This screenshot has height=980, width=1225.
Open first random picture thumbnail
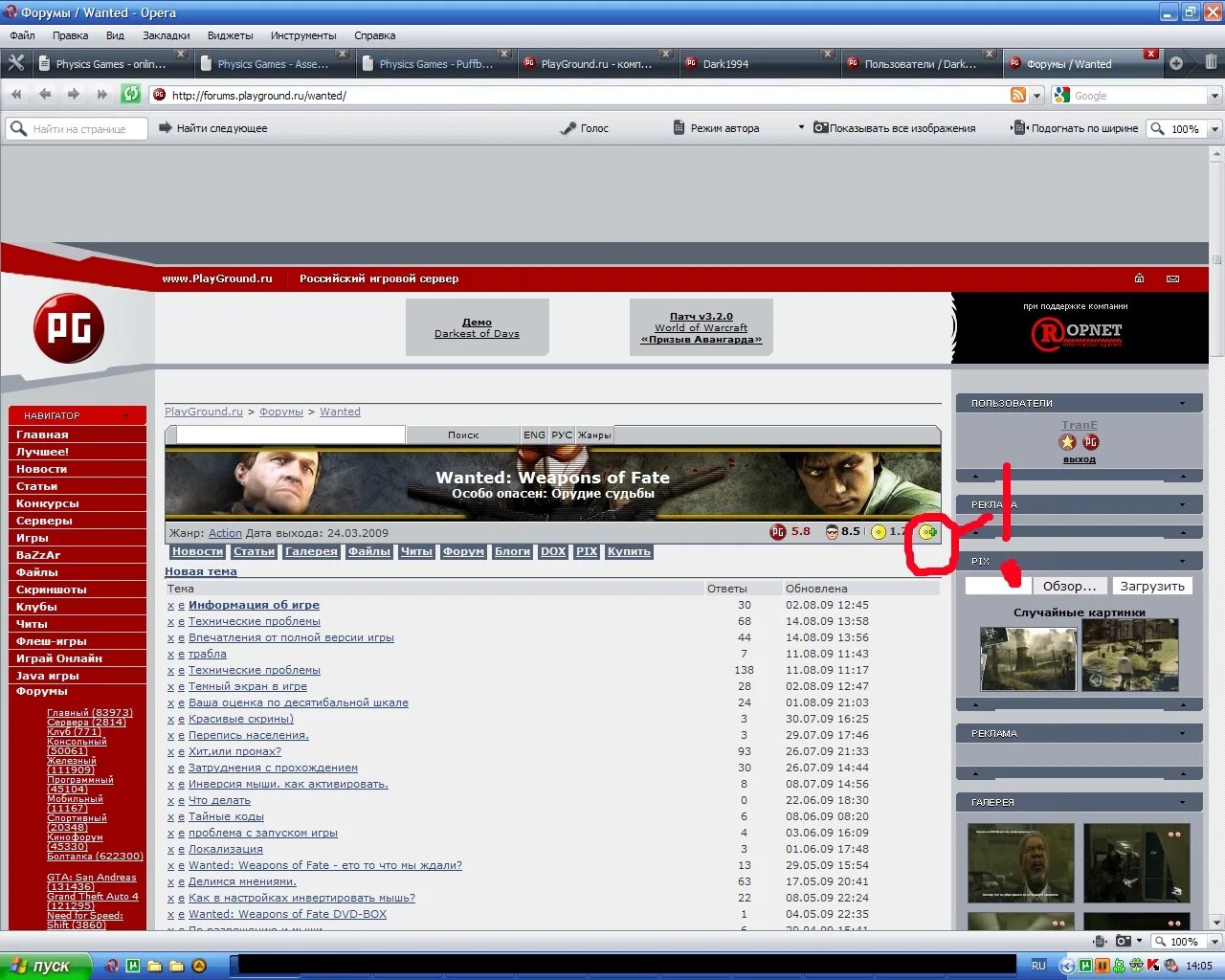pyautogui.click(x=1028, y=658)
